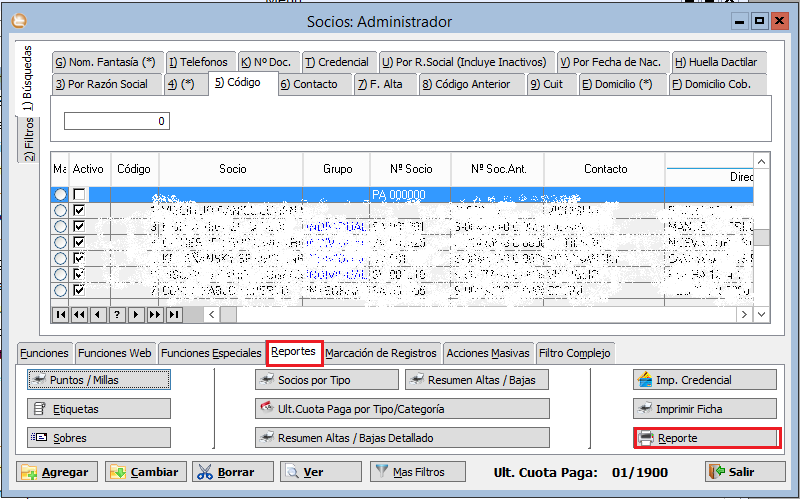Screen dimensions: 800x499
Task: Click the Salir exit button
Action: [x=731, y=472]
